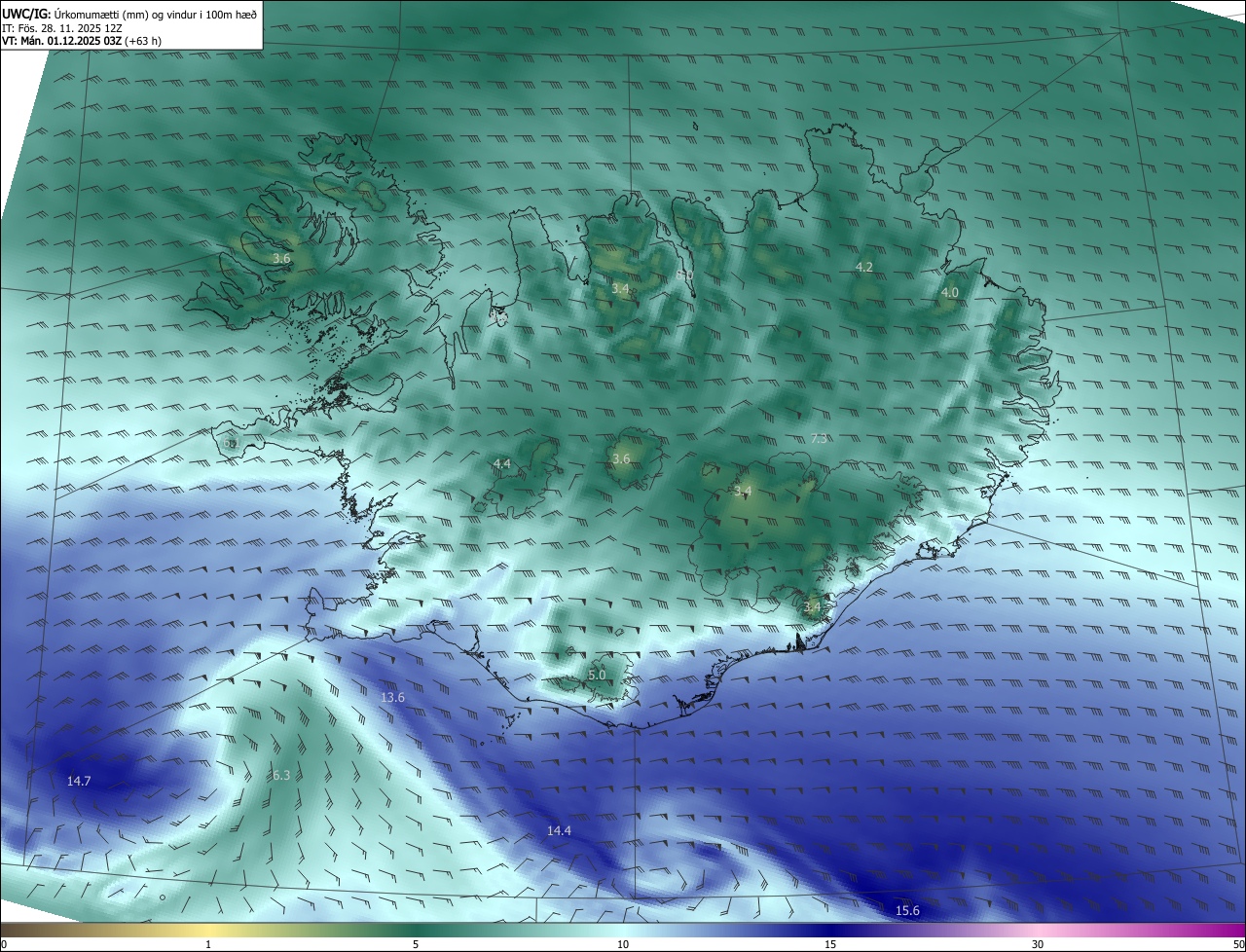This screenshot has height=952, width=1246.
Task: Click the 5 tick on the colour scale
Action: [x=416, y=944]
